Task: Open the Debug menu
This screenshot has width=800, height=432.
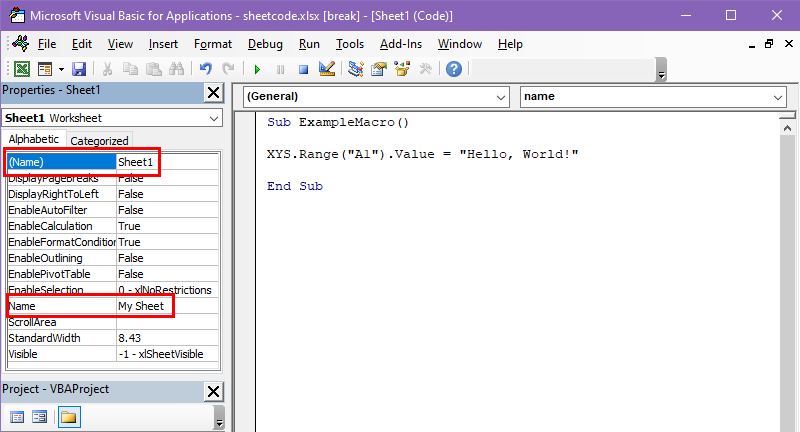Action: click(x=265, y=44)
